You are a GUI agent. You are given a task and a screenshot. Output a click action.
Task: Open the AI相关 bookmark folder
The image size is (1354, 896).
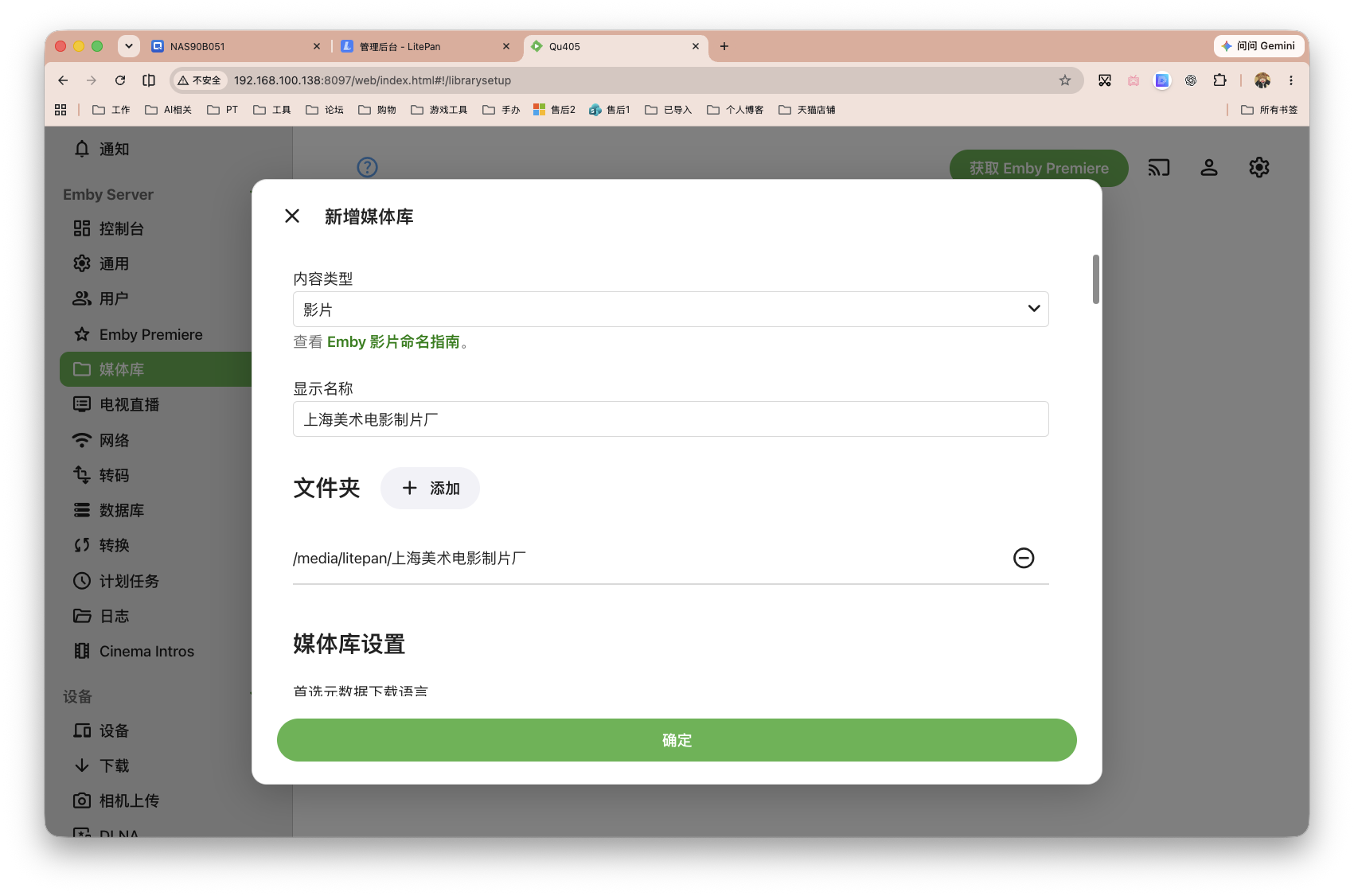point(169,110)
